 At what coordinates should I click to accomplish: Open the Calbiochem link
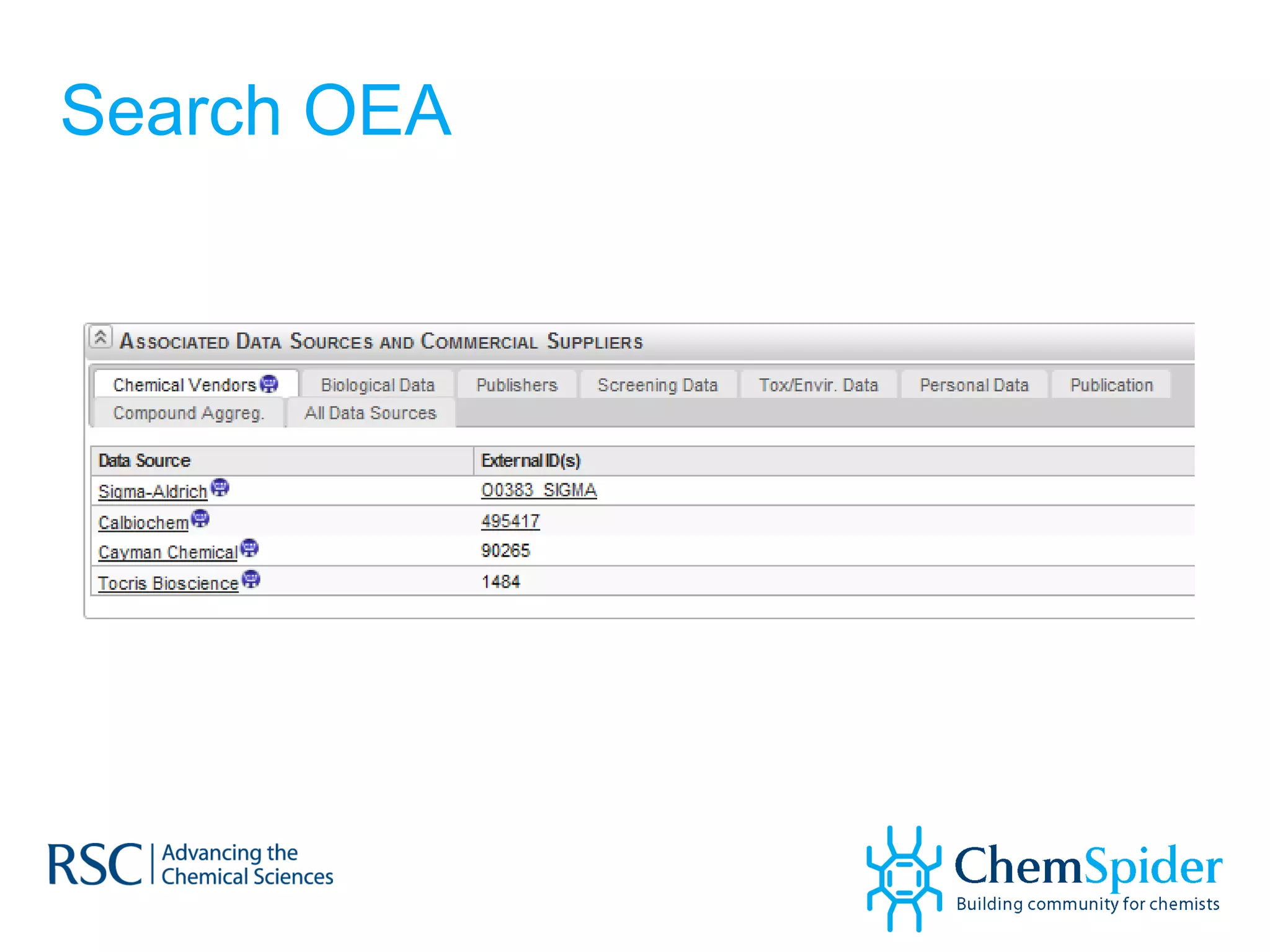[x=143, y=522]
